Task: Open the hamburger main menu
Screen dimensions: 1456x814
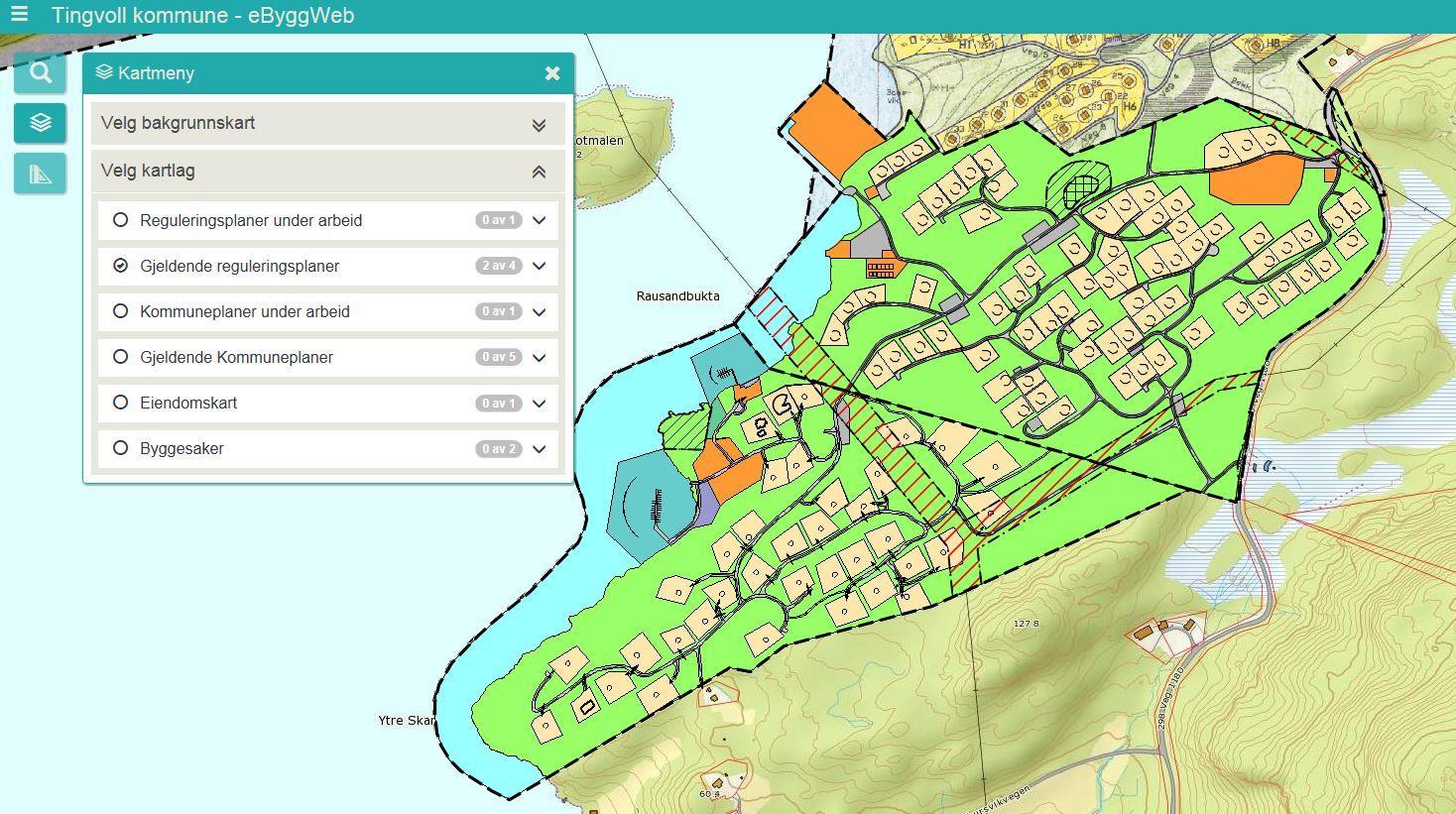Action: click(x=19, y=15)
